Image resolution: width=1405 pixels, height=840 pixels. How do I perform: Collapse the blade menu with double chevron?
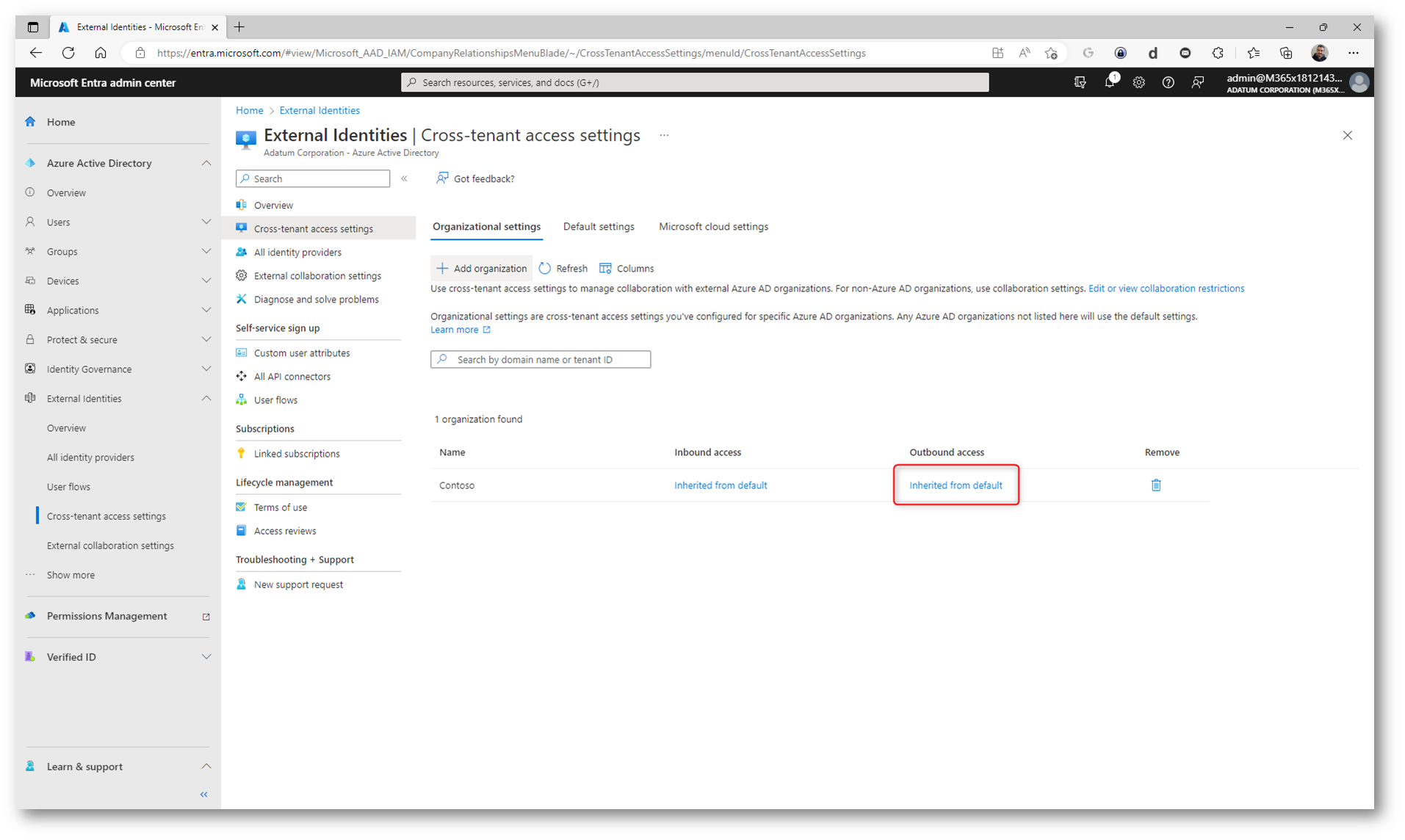(404, 178)
